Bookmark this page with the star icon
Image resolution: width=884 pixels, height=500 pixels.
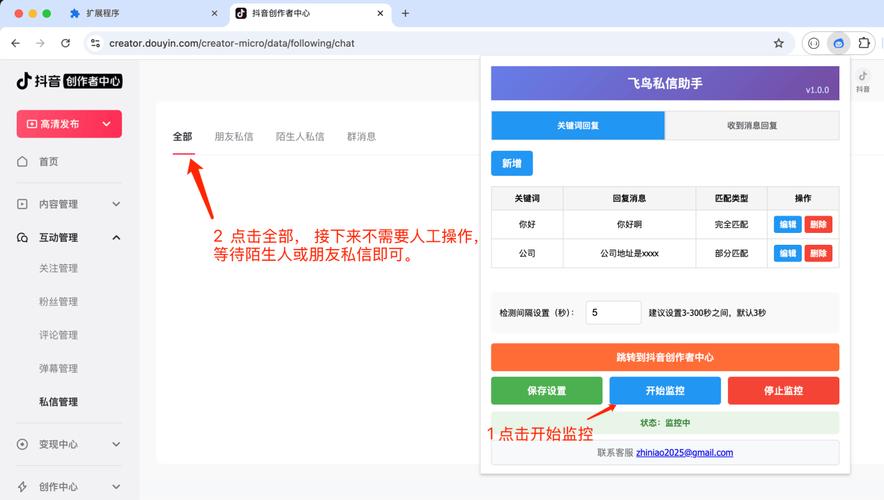coord(778,43)
